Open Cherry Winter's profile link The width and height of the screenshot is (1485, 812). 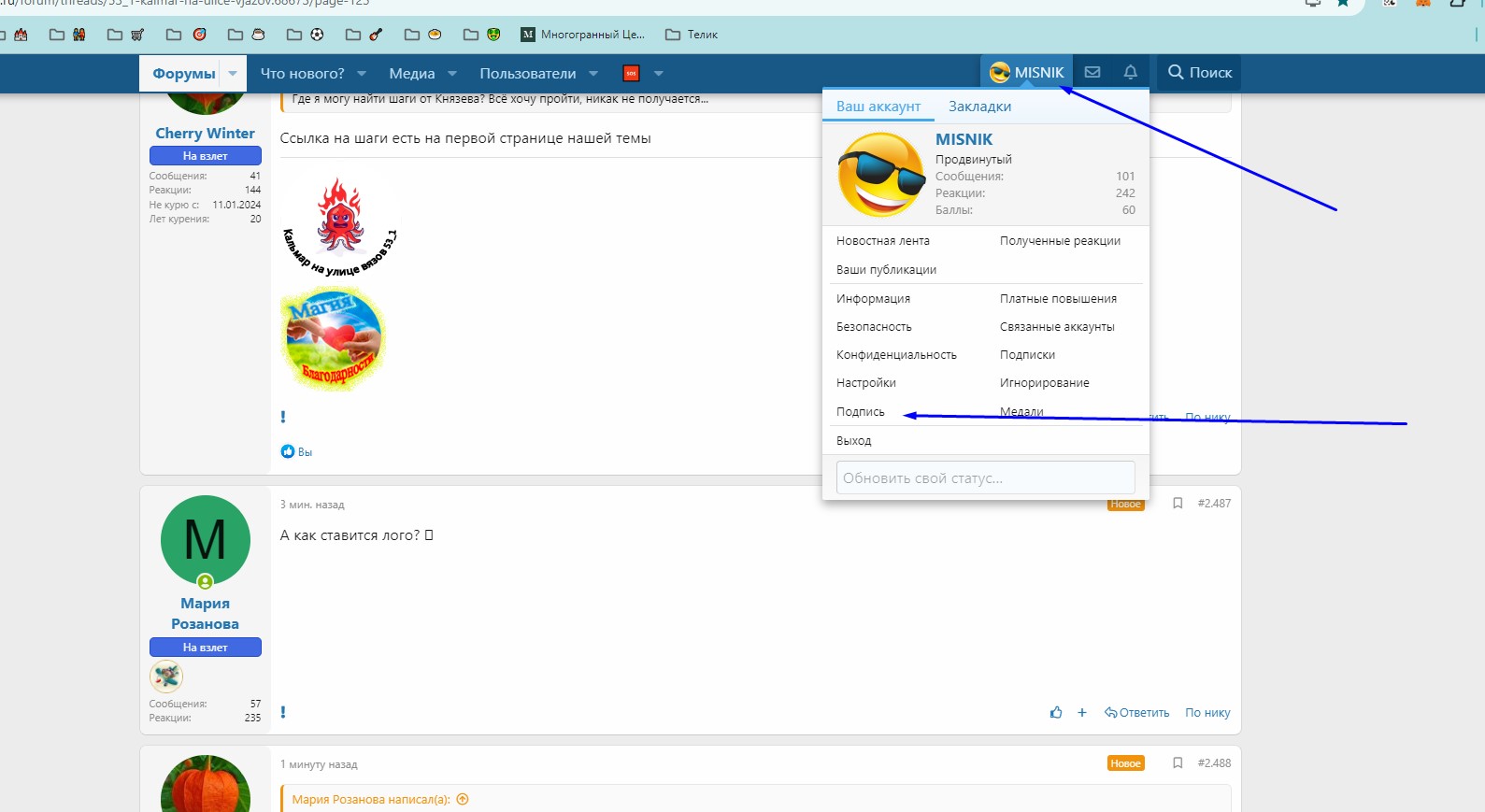(205, 133)
